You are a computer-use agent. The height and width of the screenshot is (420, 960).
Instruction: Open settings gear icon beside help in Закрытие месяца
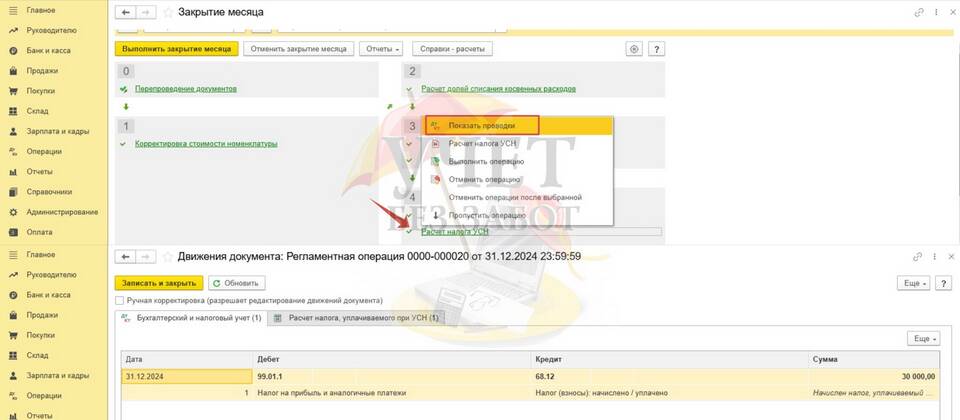pos(634,49)
